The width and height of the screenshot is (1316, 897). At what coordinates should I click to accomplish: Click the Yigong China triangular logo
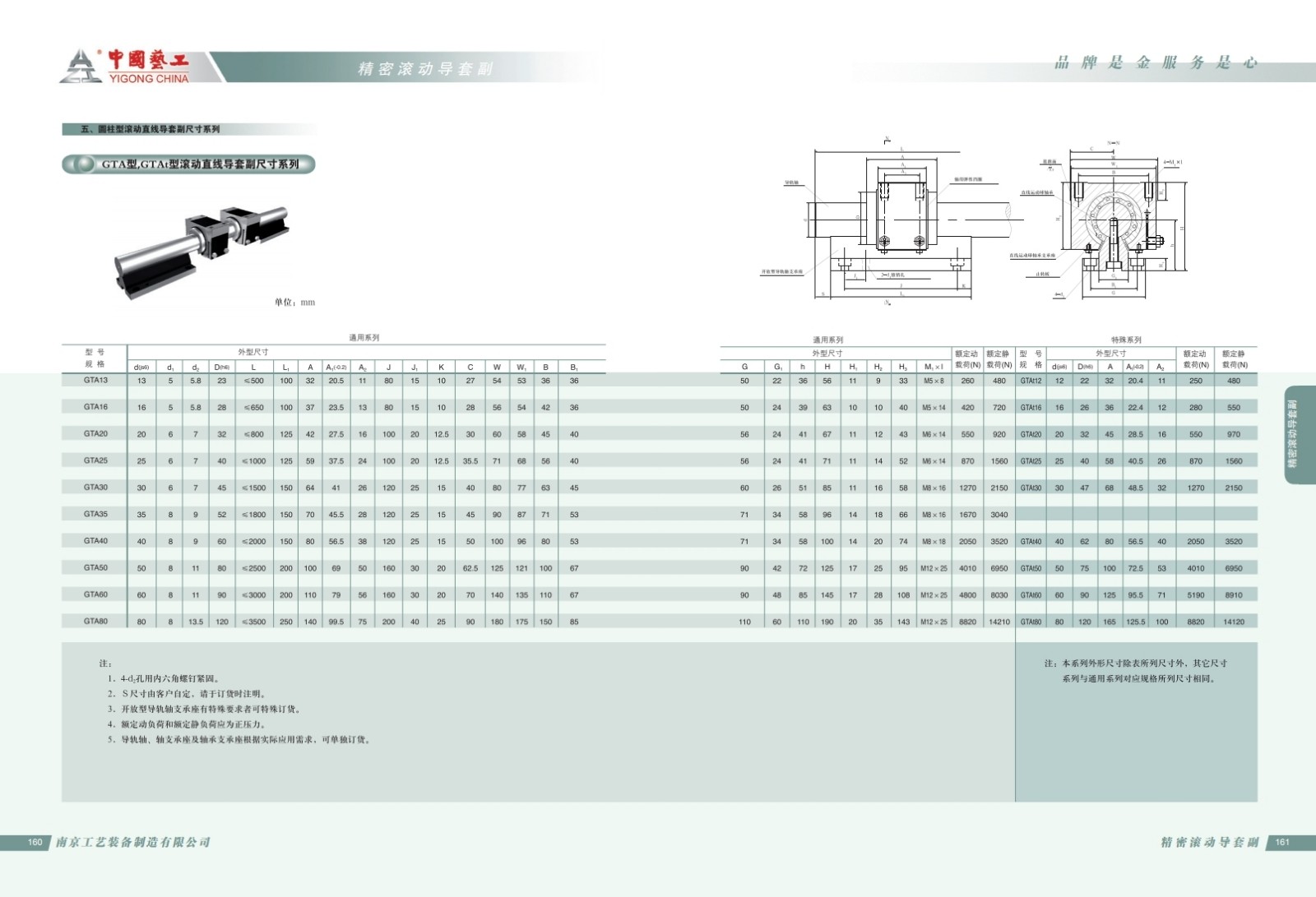point(81,66)
